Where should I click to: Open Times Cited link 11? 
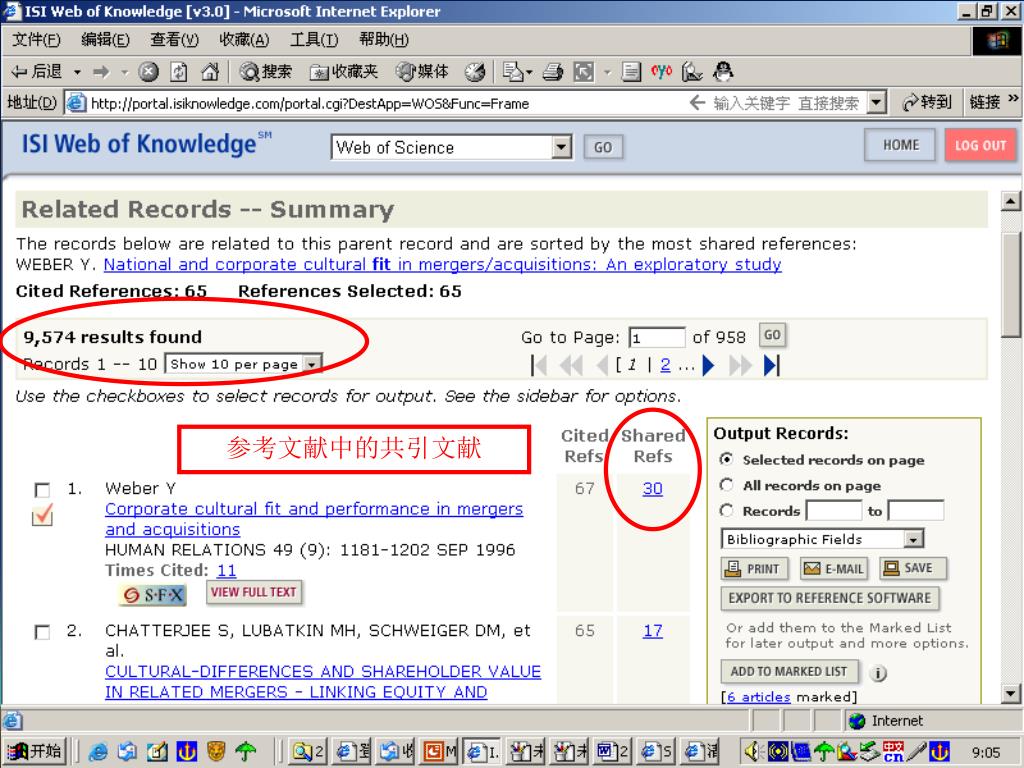(x=226, y=570)
